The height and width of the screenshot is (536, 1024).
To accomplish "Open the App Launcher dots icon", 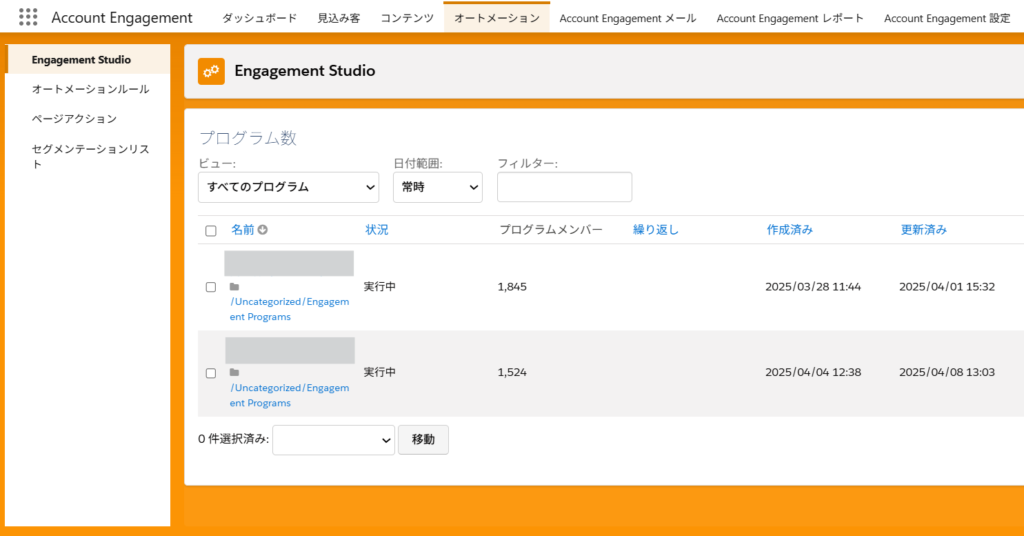I will (x=28, y=17).
